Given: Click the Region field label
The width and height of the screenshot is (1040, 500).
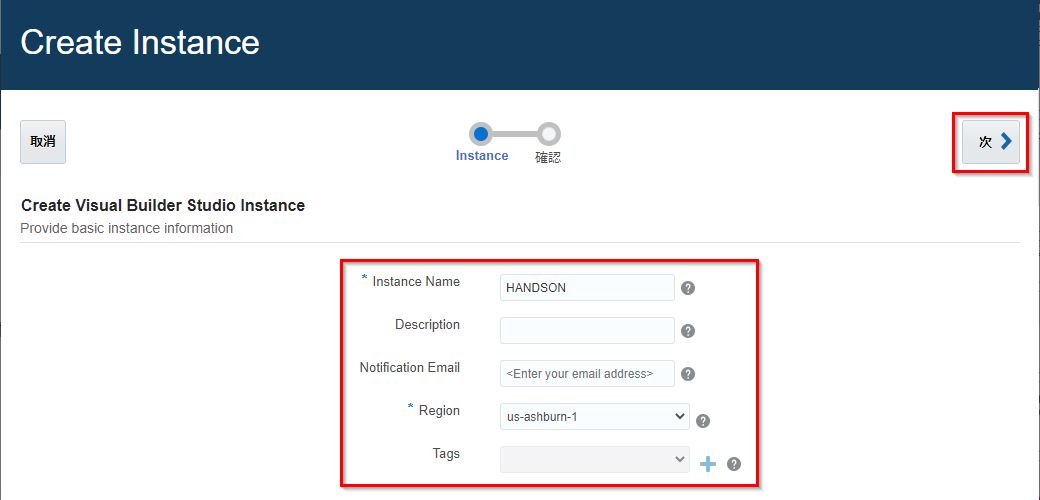Looking at the screenshot, I should pyautogui.click(x=439, y=410).
